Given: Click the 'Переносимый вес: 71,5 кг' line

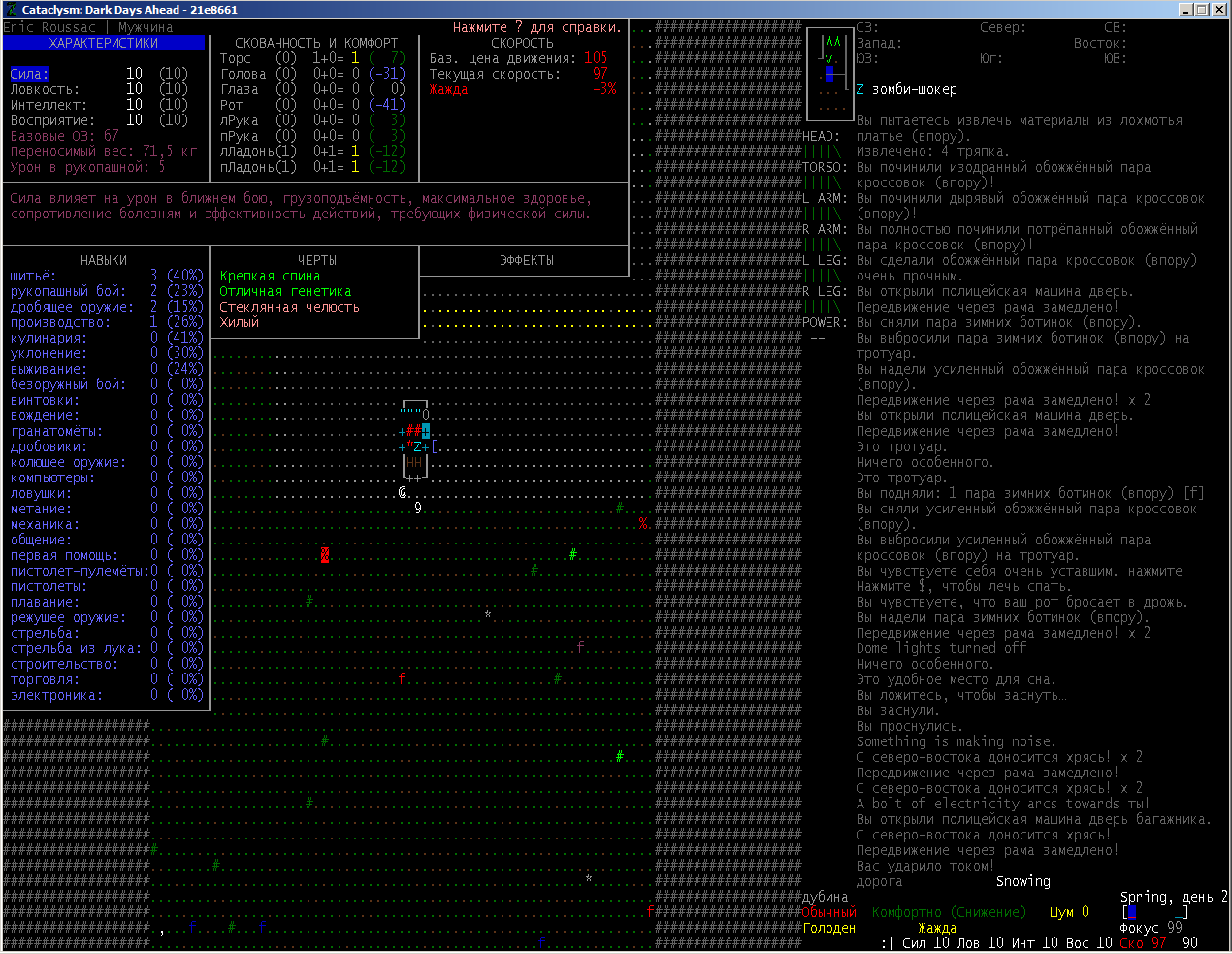Looking at the screenshot, I should pyautogui.click(x=104, y=151).
